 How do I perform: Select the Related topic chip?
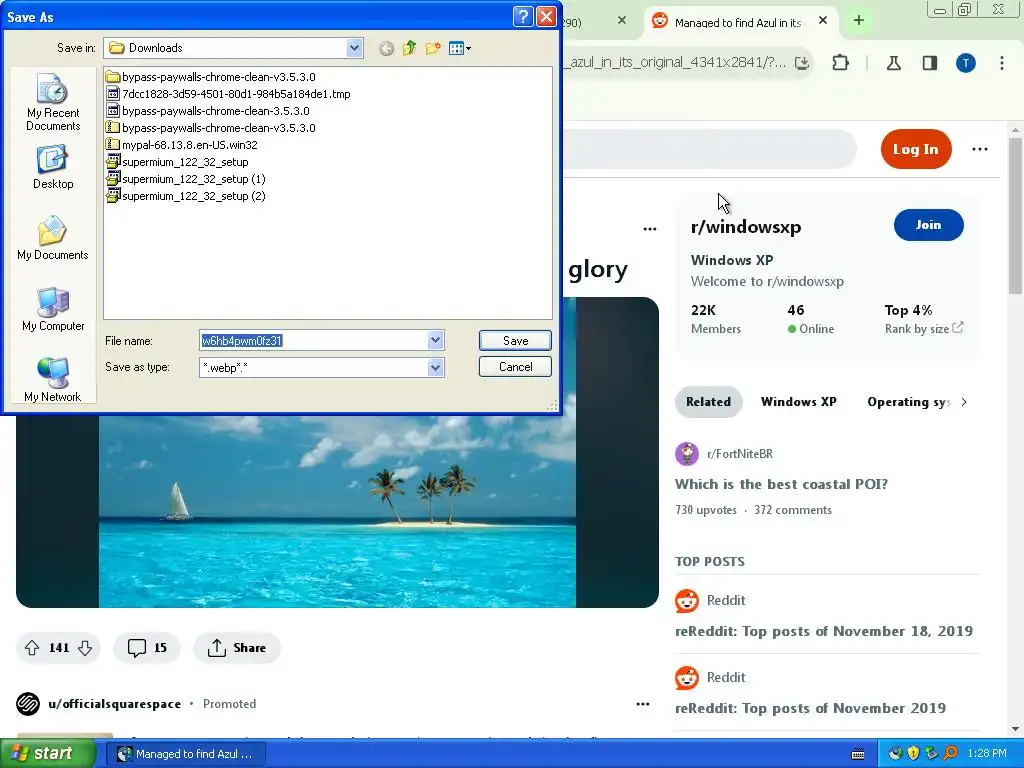708,402
